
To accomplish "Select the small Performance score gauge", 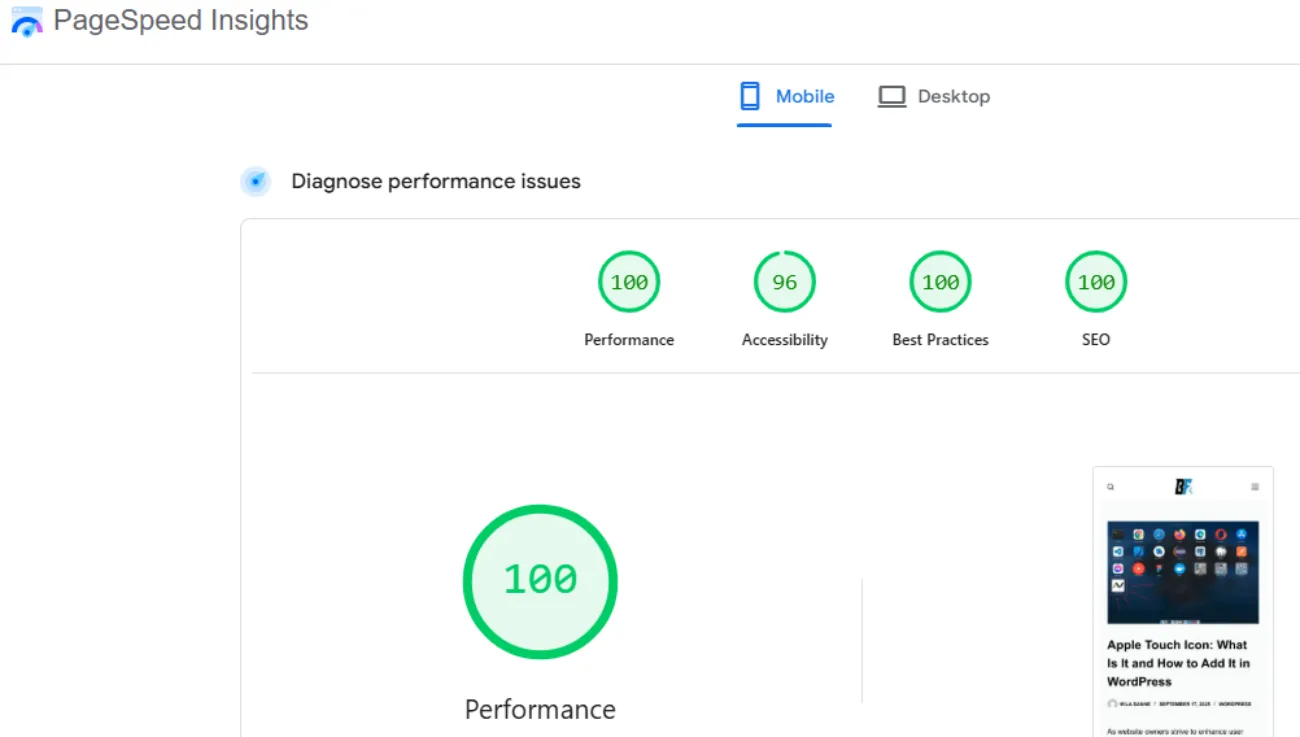I will [629, 282].
